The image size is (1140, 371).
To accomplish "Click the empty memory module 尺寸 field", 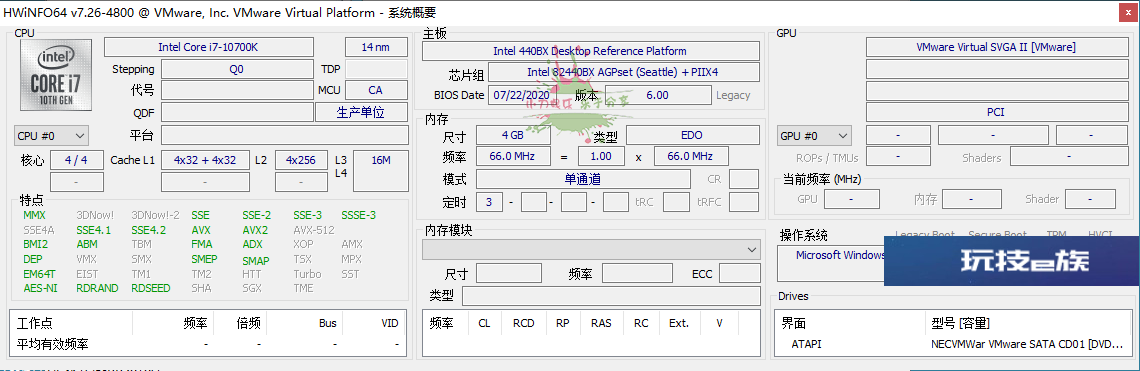I will click(x=508, y=274).
